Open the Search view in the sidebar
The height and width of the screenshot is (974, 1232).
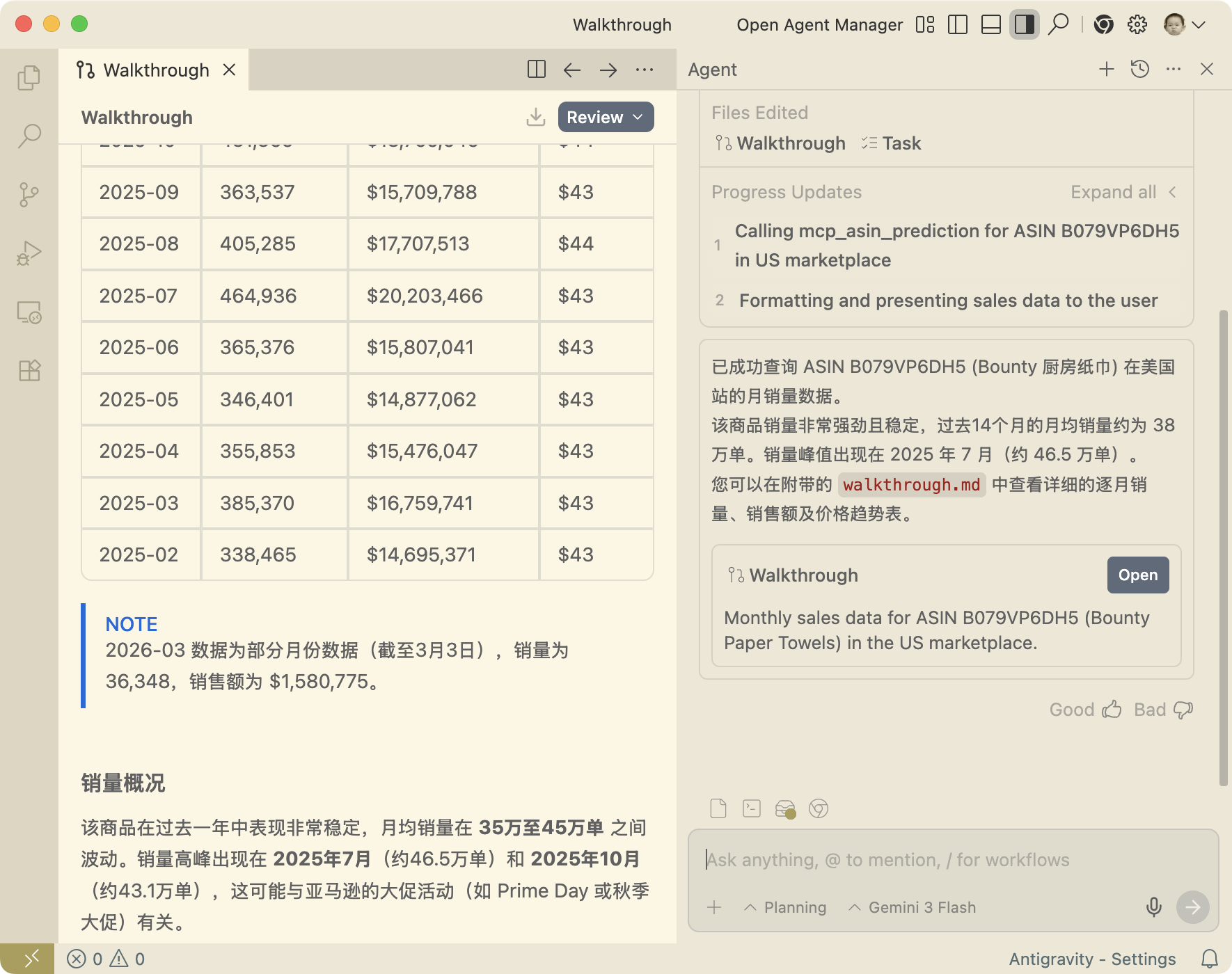tap(29, 136)
